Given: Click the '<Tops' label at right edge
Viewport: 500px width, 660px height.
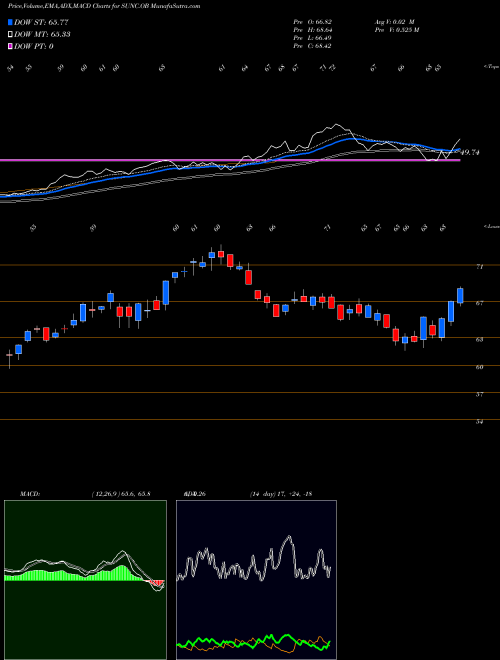Looking at the screenshot, I should tap(491, 67).
